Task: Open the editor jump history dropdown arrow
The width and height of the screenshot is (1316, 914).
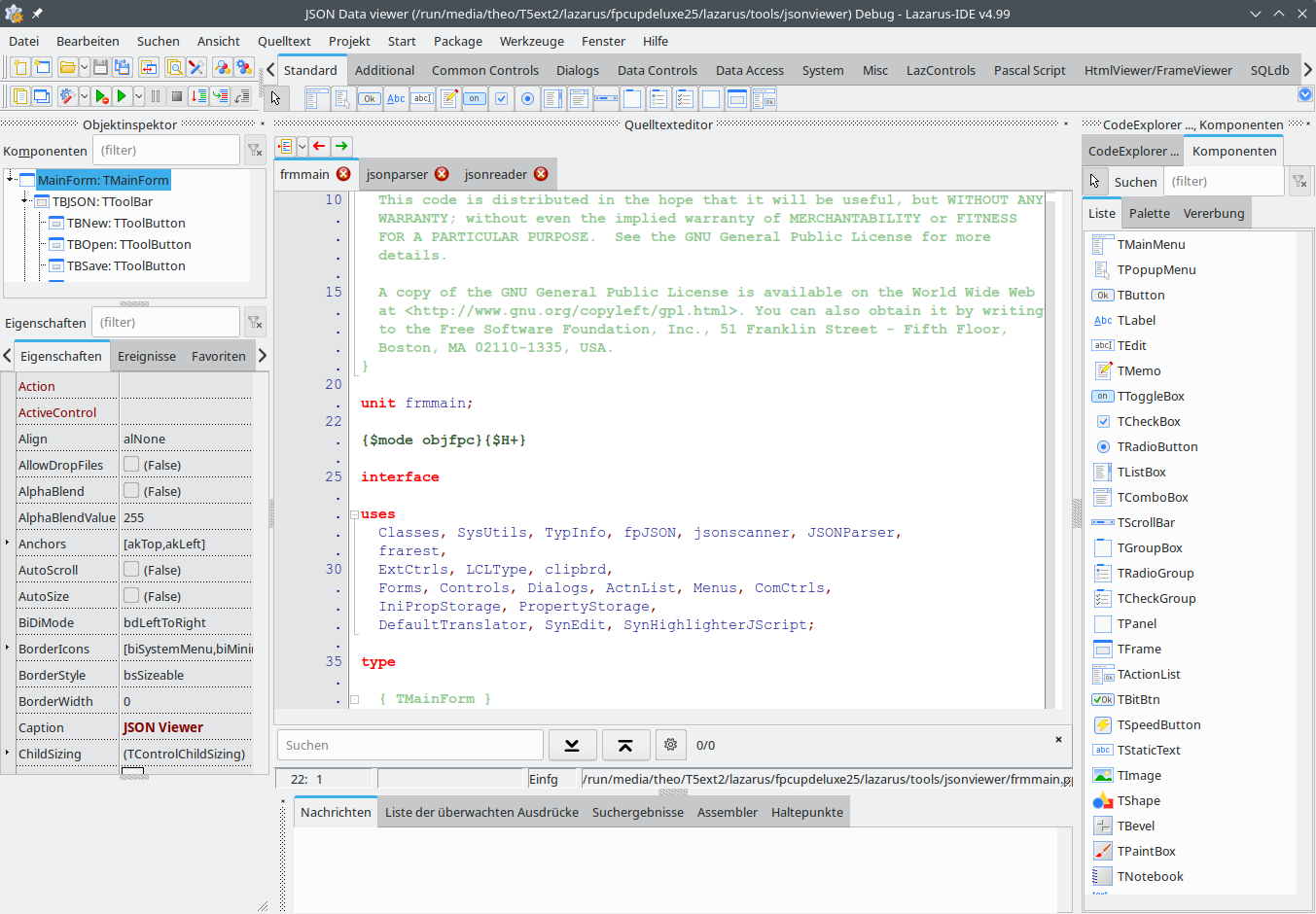Action: click(302, 146)
